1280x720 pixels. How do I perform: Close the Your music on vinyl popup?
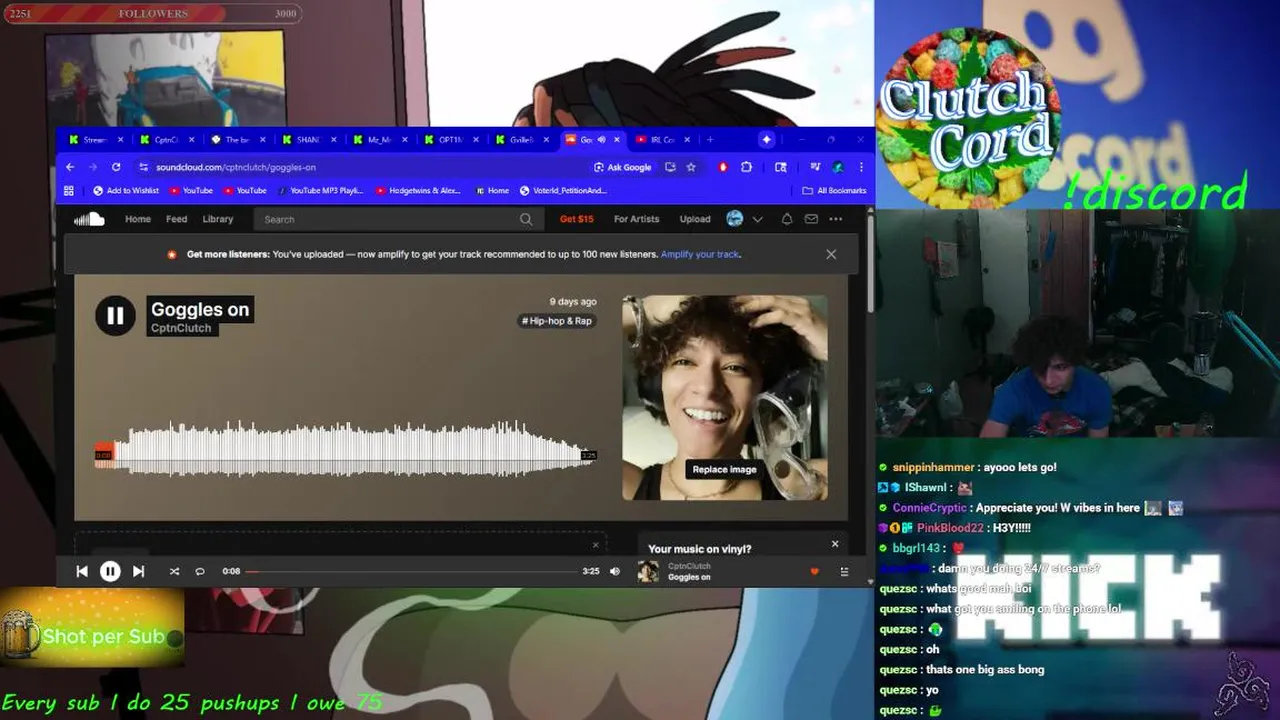[x=835, y=544]
